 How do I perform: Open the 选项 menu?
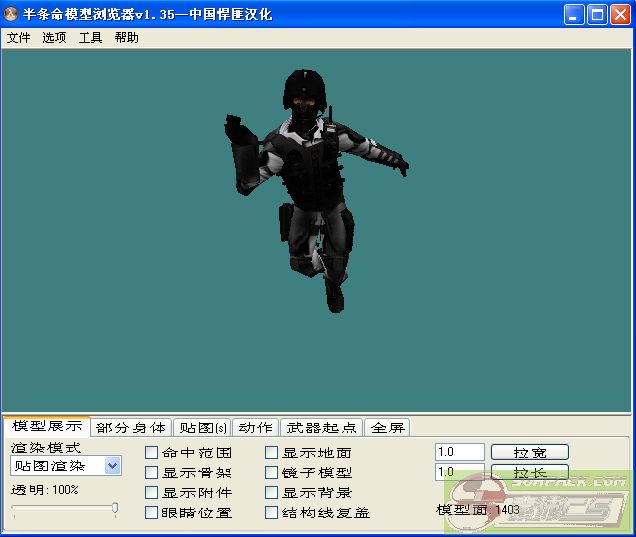pyautogui.click(x=54, y=38)
